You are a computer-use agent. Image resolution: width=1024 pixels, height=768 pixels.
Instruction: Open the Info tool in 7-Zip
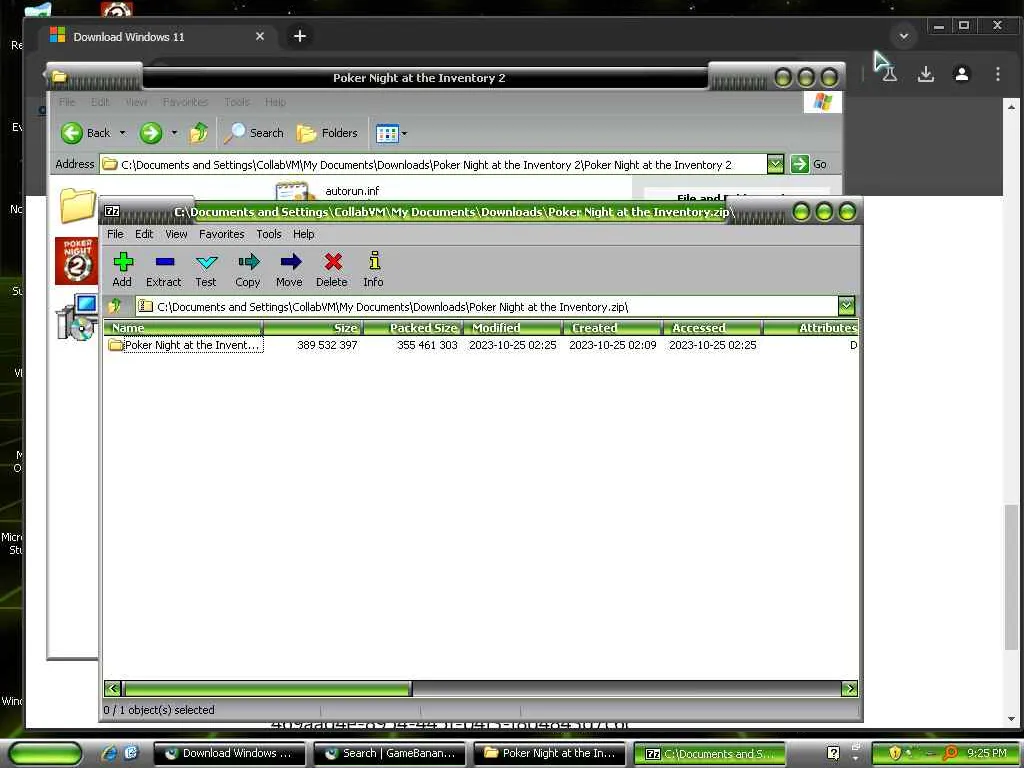pyautogui.click(x=374, y=270)
